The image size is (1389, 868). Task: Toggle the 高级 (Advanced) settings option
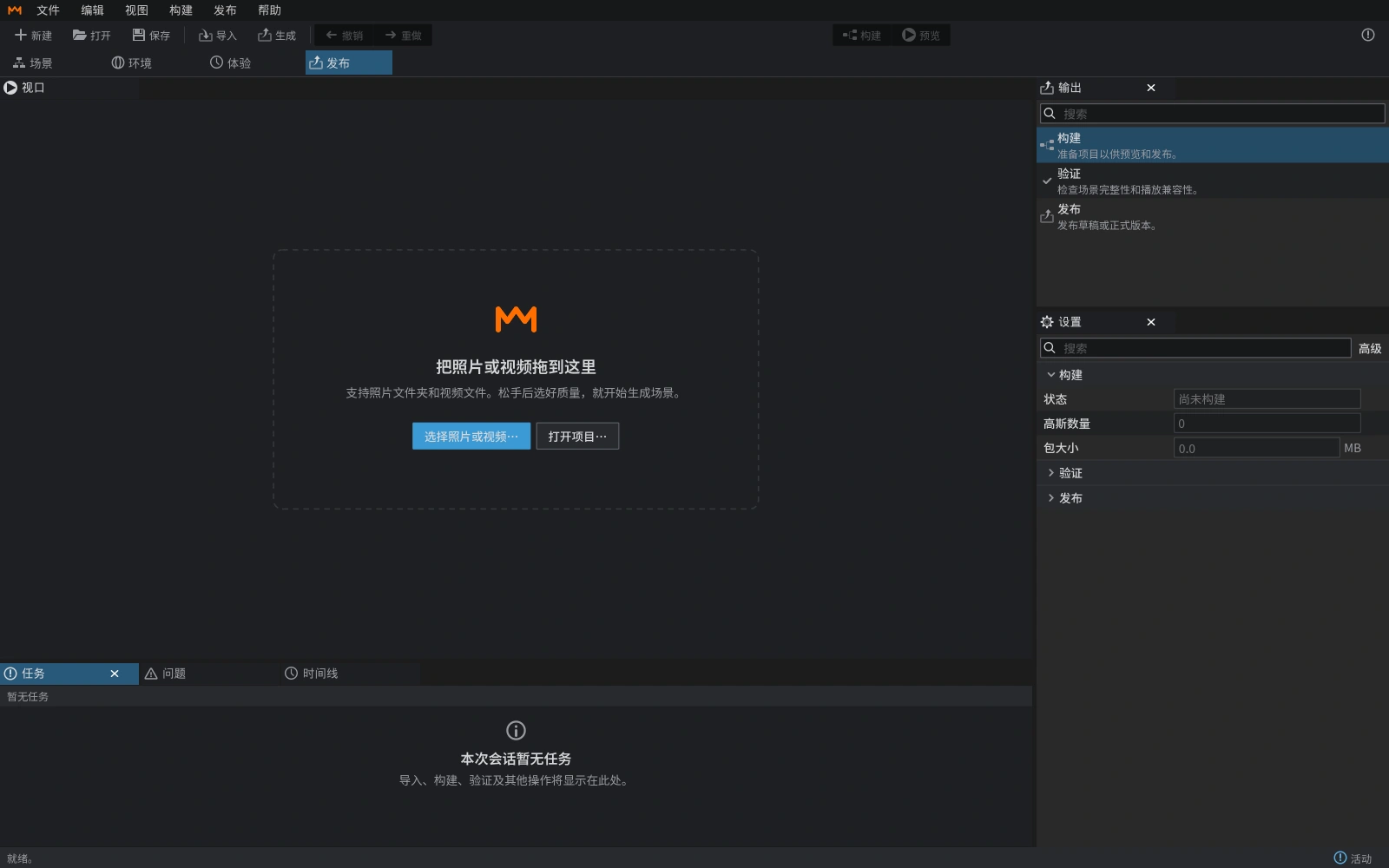click(1370, 348)
